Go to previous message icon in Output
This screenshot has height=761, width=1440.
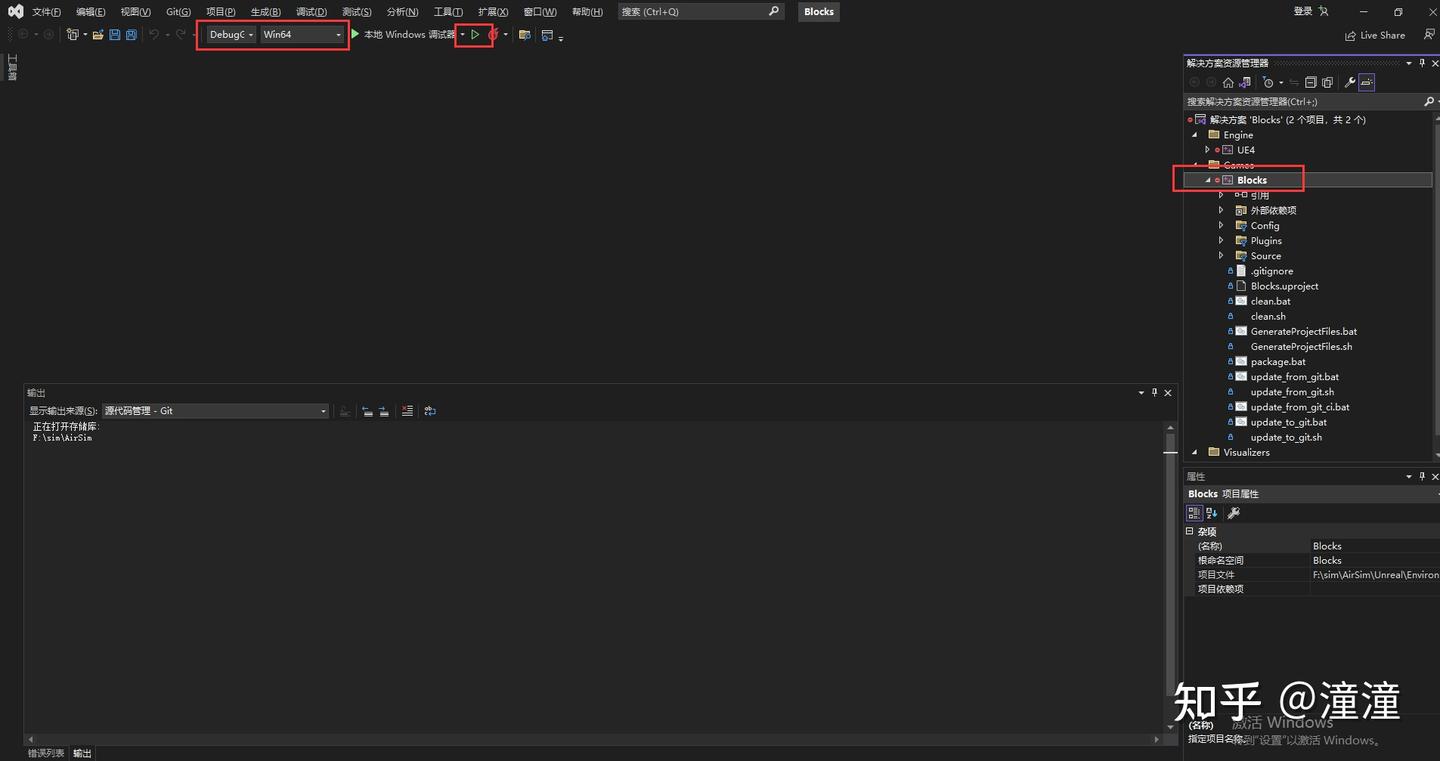367,411
